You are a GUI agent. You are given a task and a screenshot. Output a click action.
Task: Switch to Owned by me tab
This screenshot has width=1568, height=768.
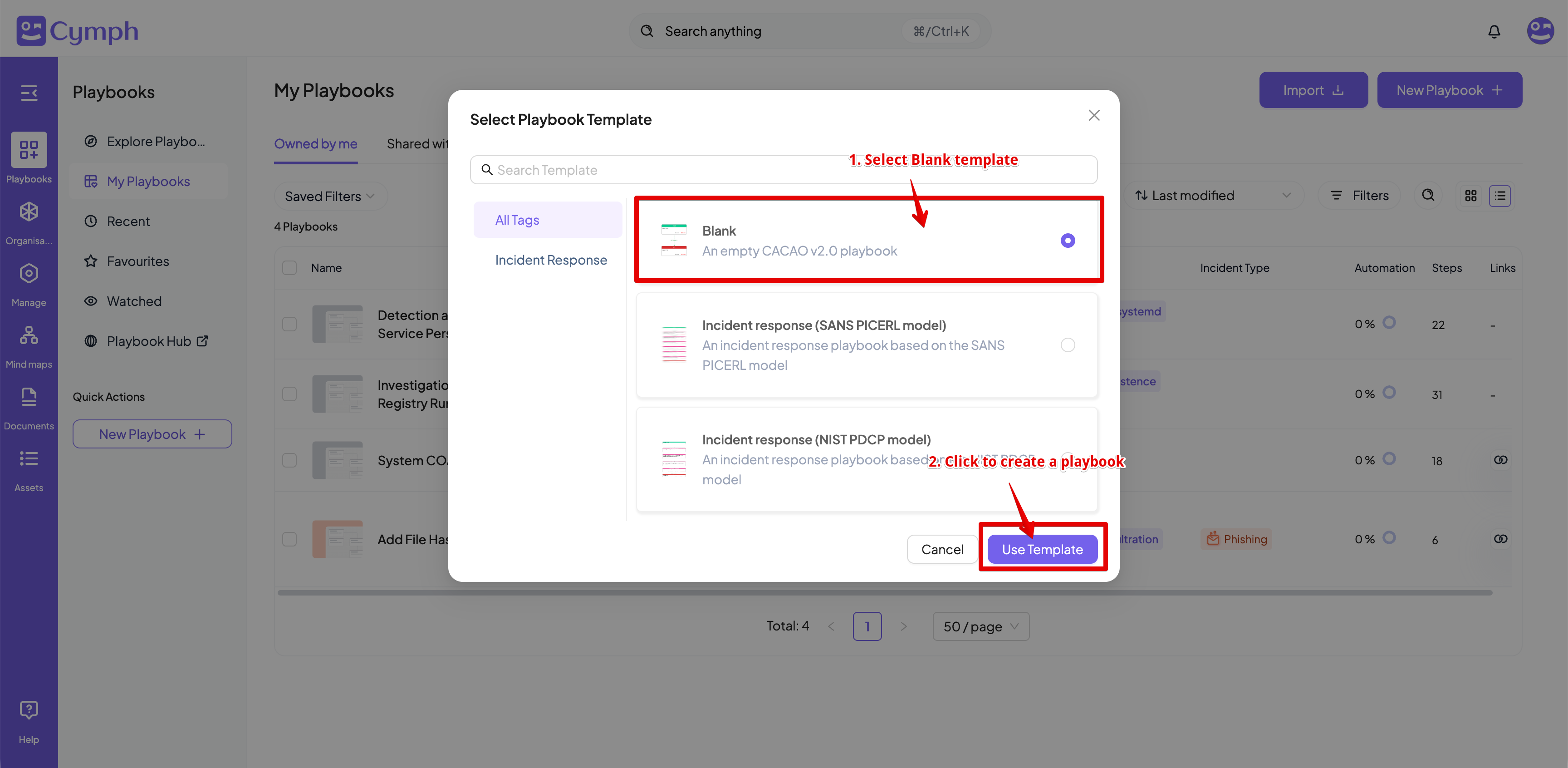pos(315,144)
